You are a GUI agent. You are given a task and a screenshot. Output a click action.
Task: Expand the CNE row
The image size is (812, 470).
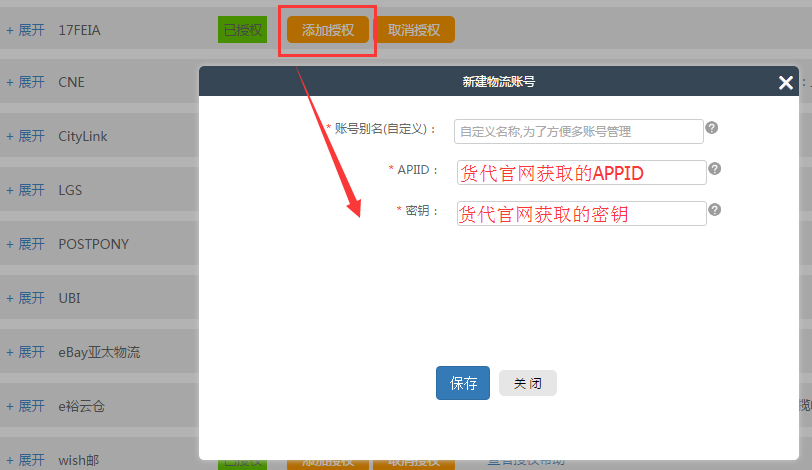25,82
